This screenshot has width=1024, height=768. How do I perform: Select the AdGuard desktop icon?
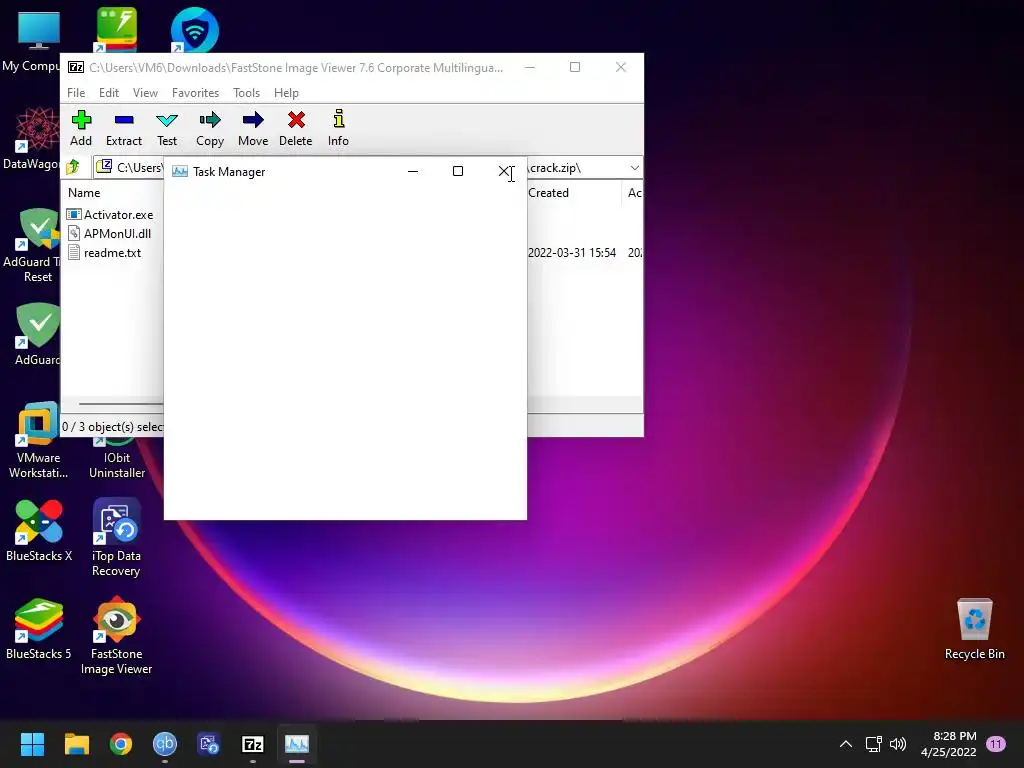coord(37,334)
